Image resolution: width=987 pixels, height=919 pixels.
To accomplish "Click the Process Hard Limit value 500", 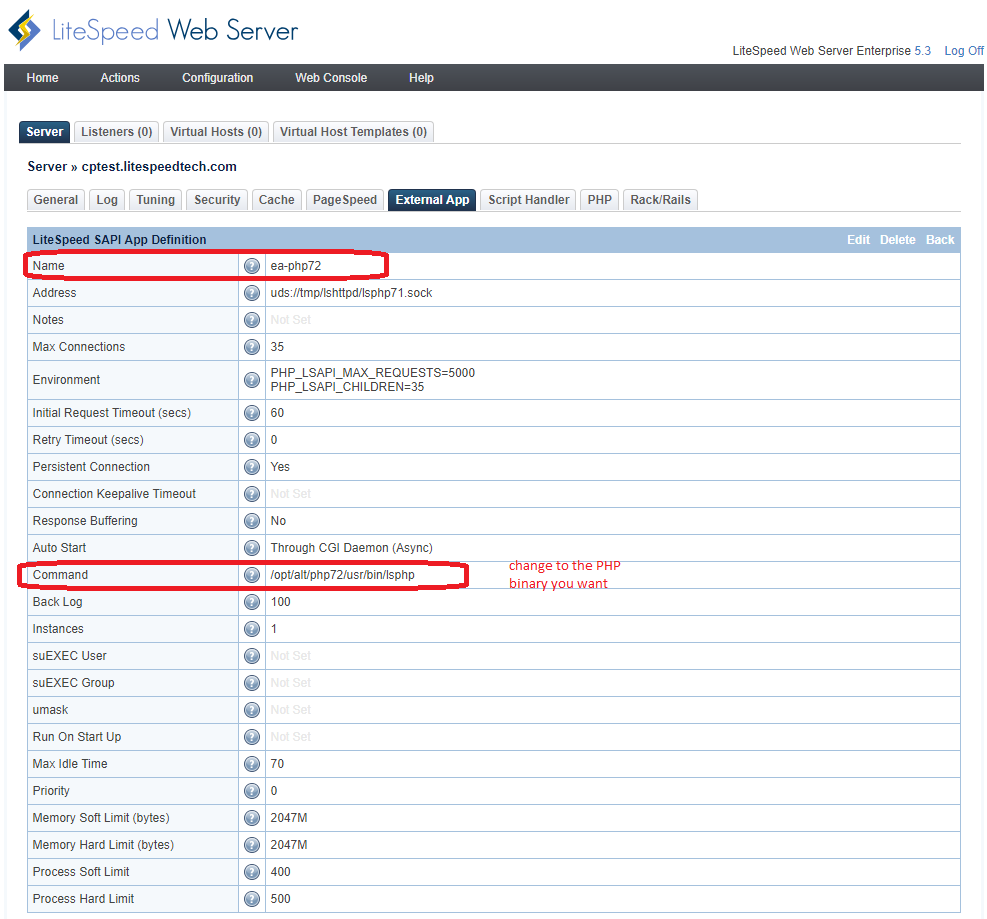I will 281,899.
